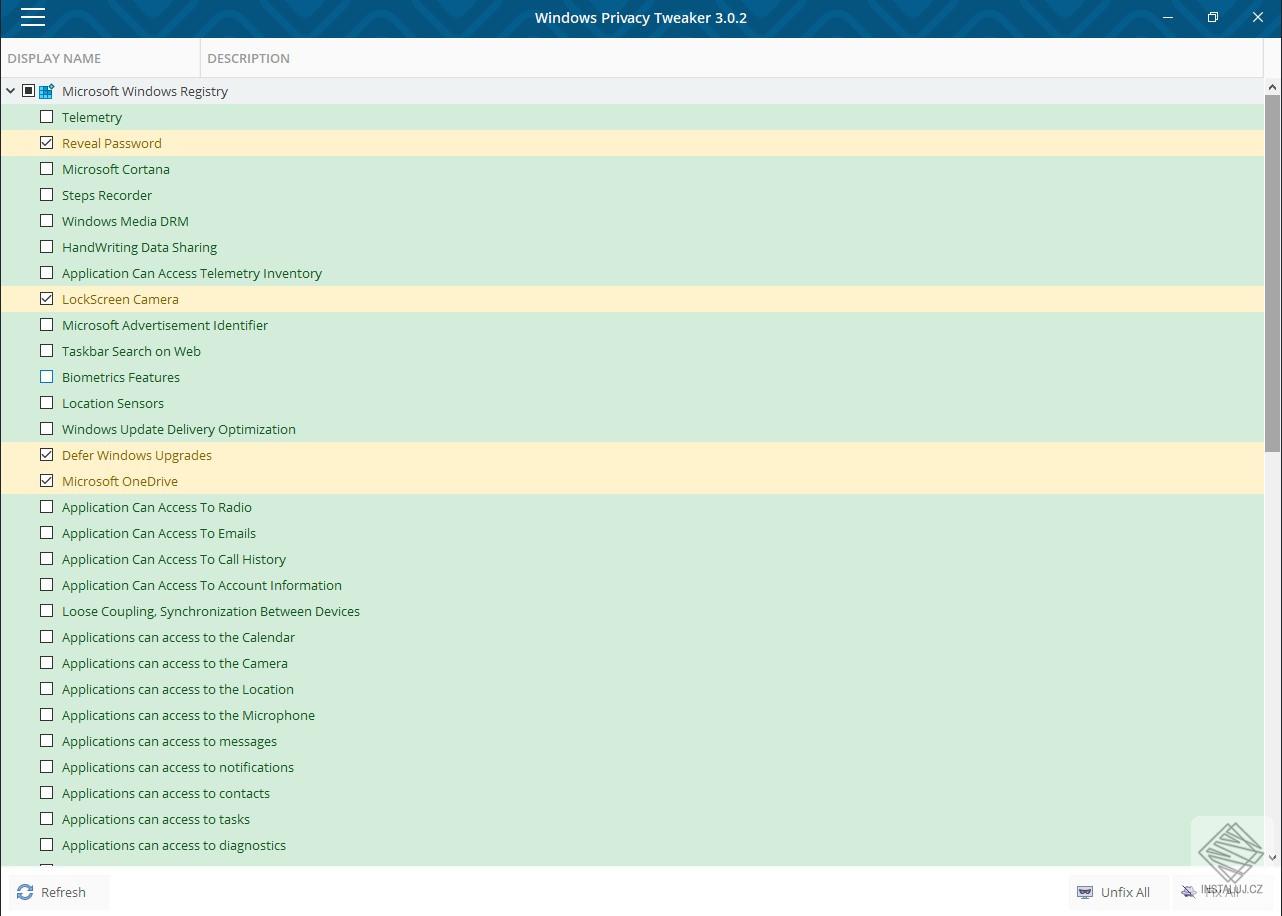Select Applications can access to the Microphone
Screen dimensions: 1282x916
632,715
